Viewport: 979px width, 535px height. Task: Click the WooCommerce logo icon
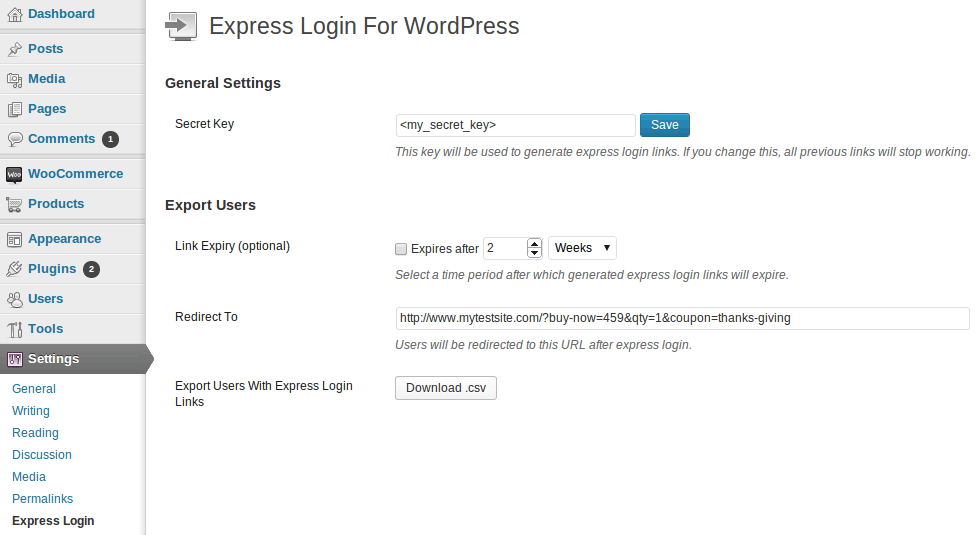tap(14, 174)
